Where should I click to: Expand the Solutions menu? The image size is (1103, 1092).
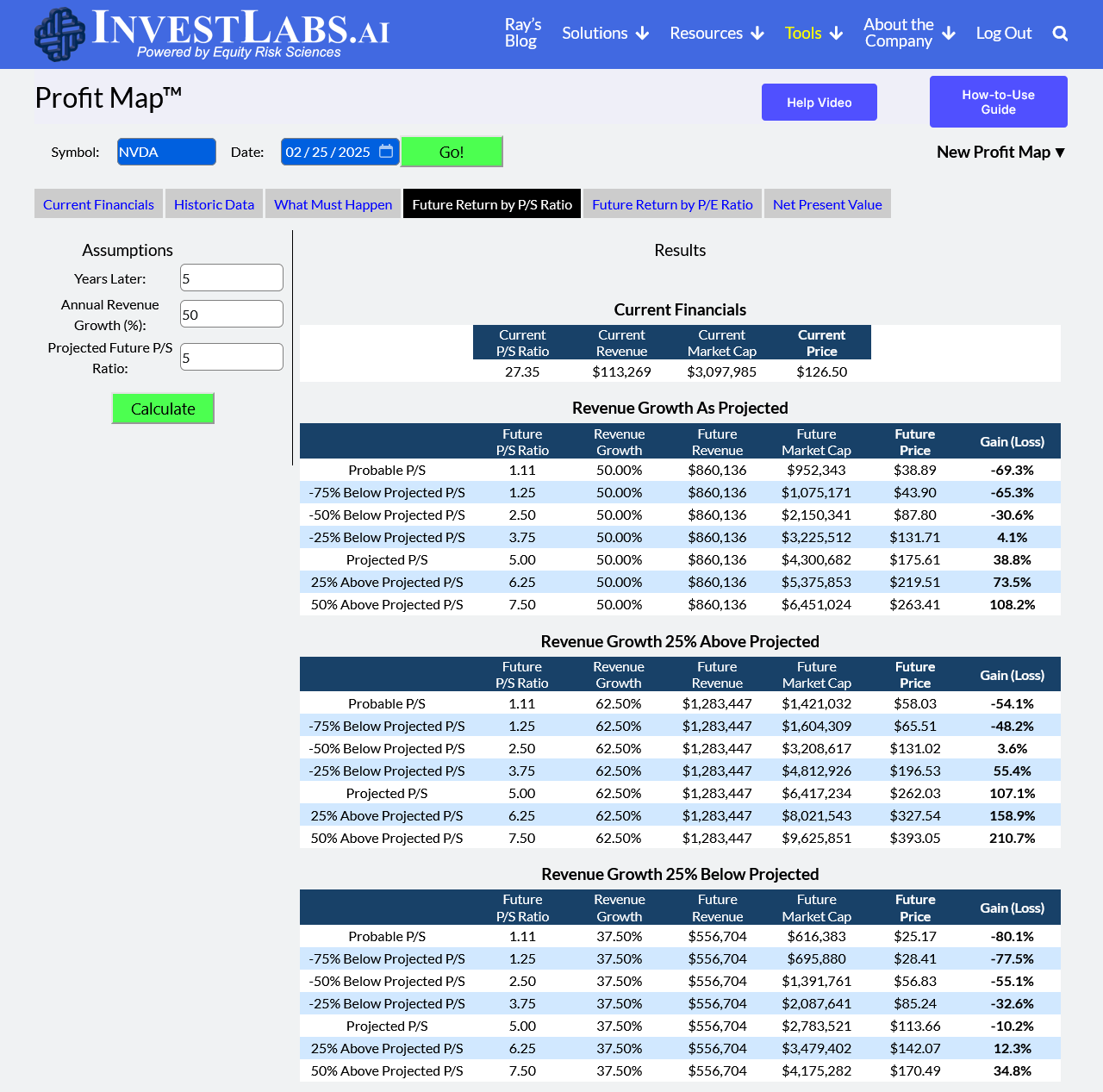605,34
